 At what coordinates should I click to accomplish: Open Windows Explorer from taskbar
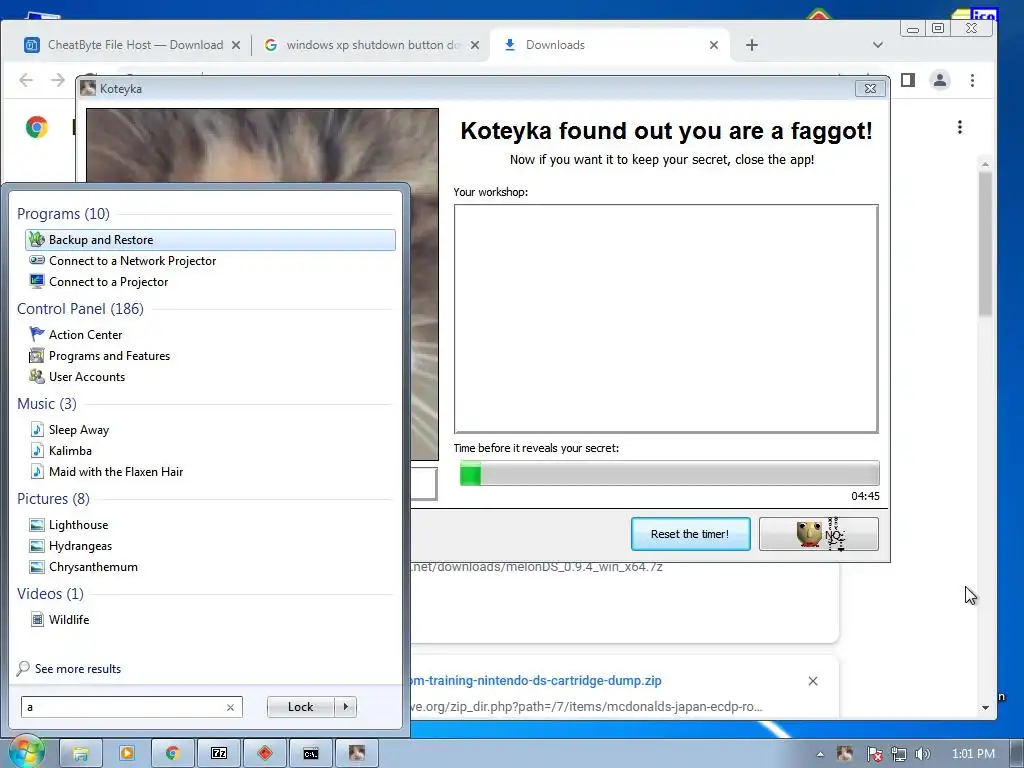tap(81, 754)
